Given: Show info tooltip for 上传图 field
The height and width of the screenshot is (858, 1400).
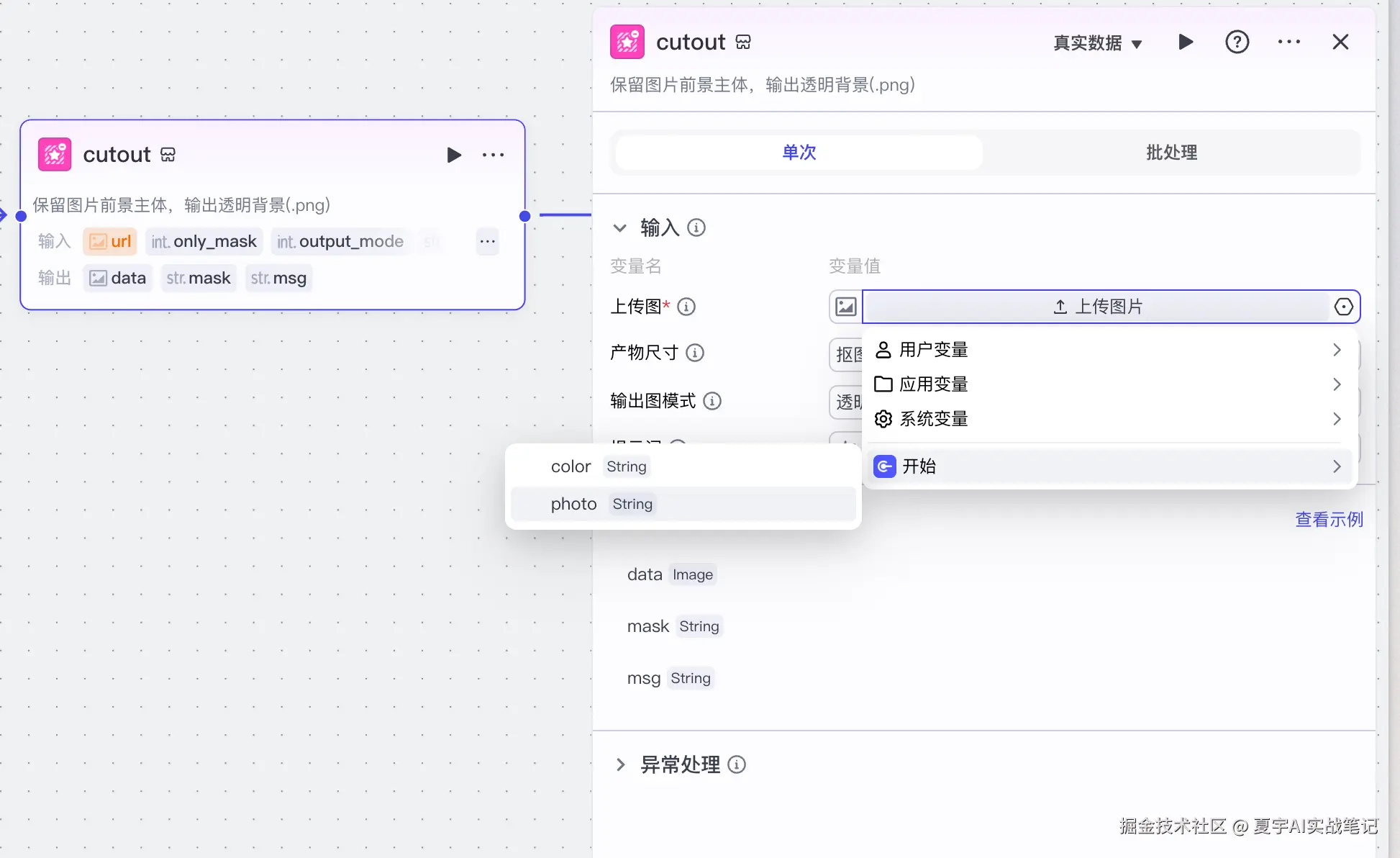Looking at the screenshot, I should click(686, 307).
